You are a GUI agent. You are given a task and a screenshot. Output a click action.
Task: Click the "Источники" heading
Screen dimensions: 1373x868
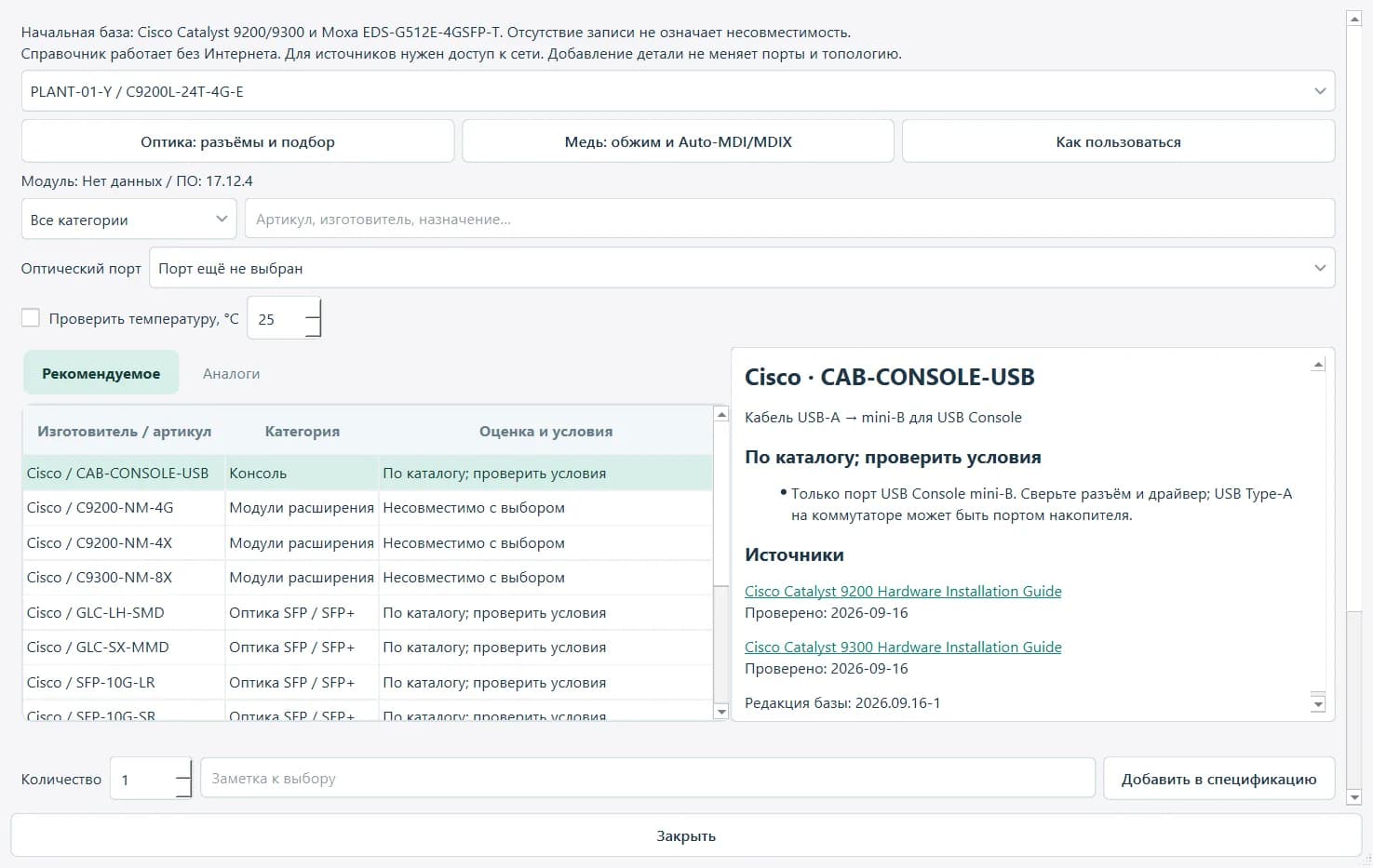794,554
